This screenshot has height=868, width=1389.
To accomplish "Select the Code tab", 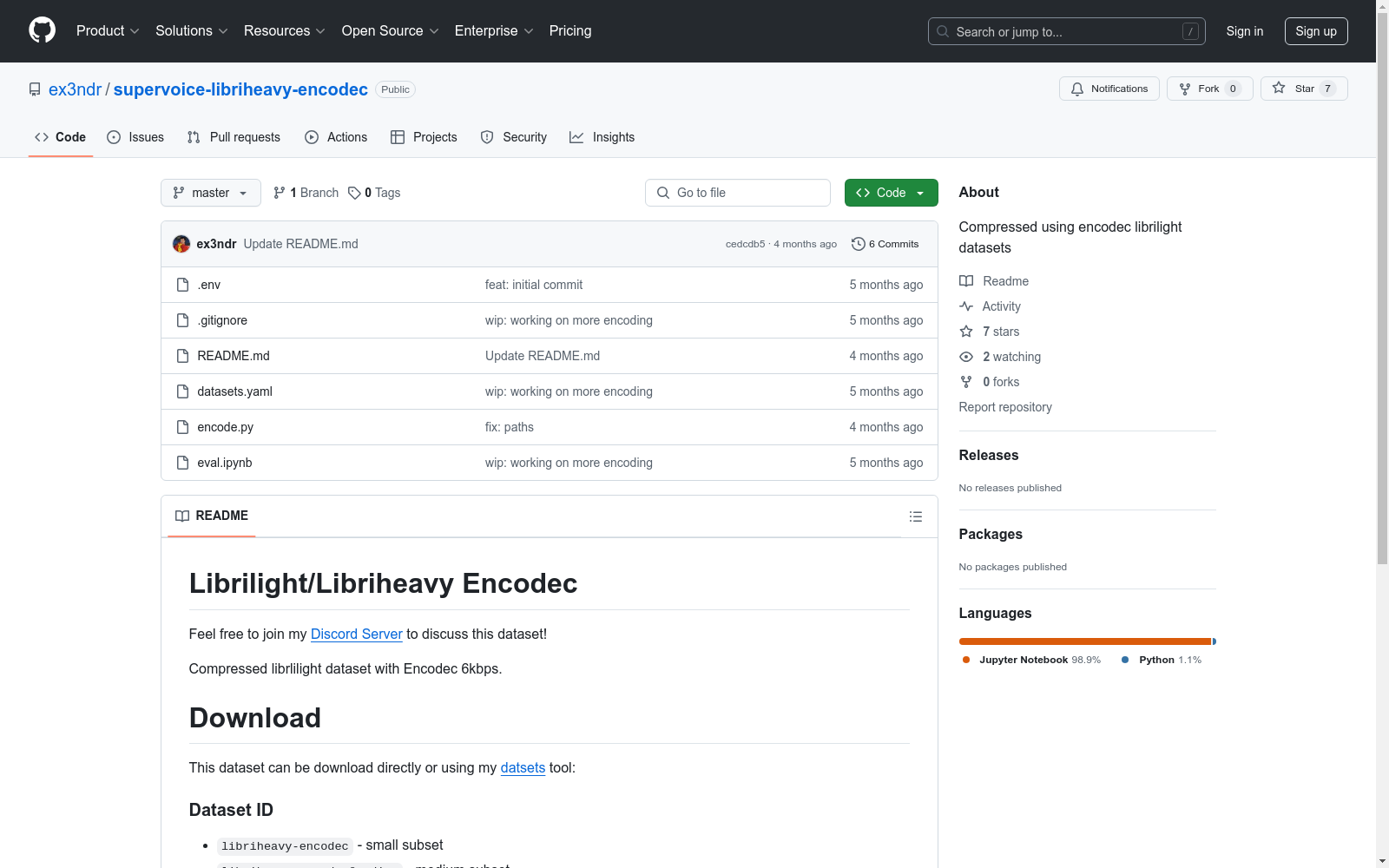I will pos(61,137).
